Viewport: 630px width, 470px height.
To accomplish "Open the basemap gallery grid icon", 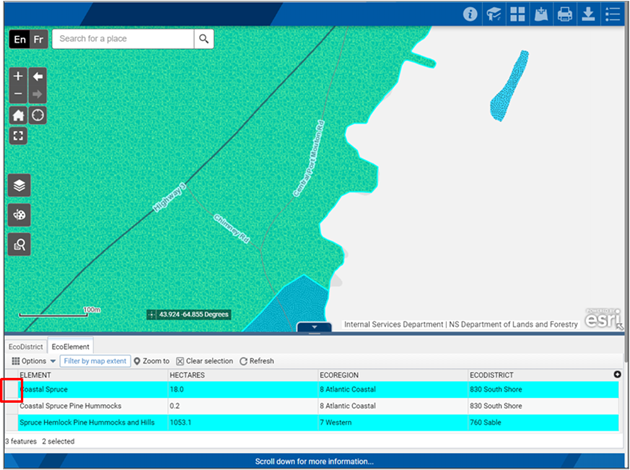I will [x=518, y=14].
